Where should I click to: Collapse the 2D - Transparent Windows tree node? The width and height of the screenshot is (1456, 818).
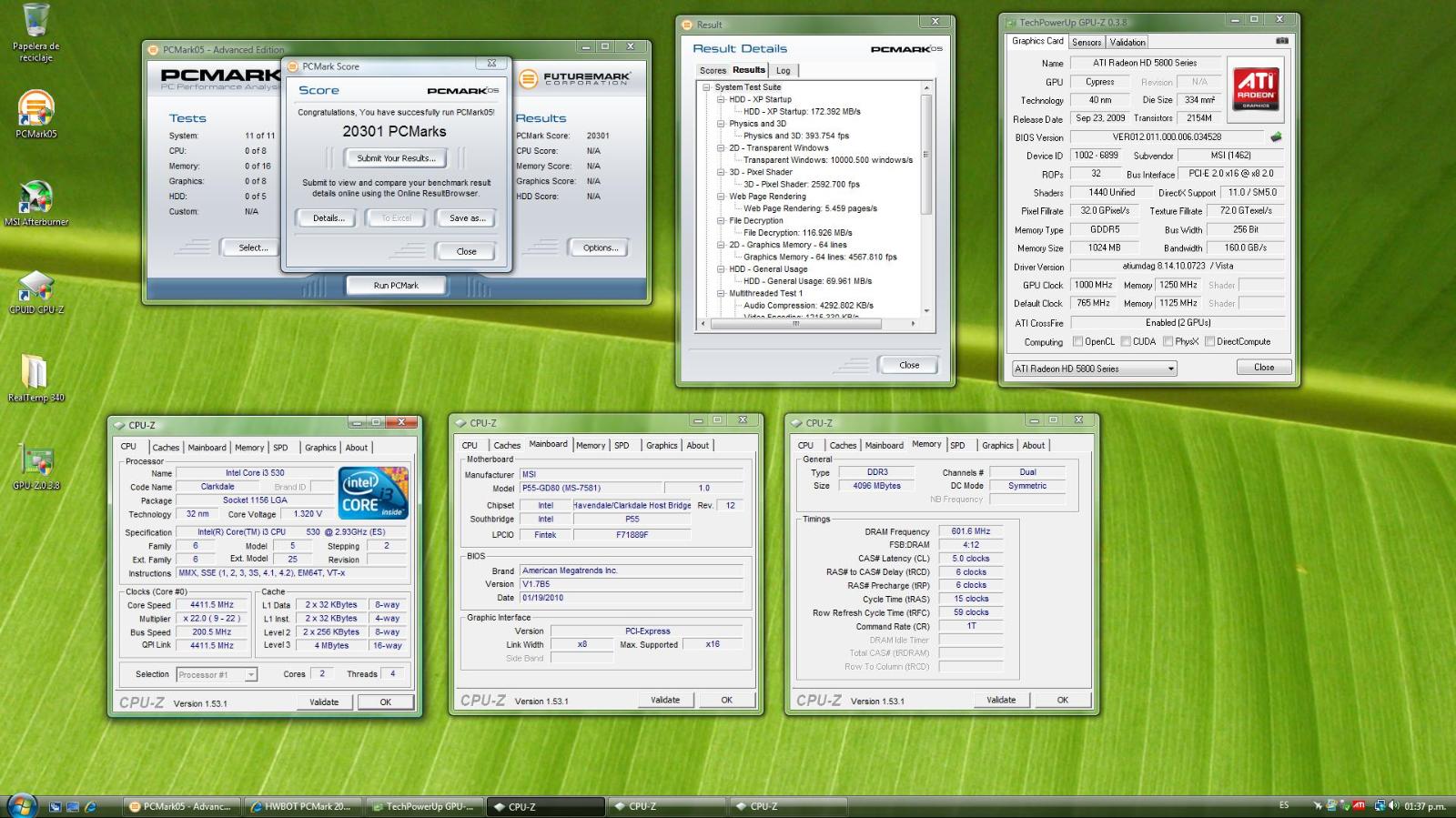720,147
